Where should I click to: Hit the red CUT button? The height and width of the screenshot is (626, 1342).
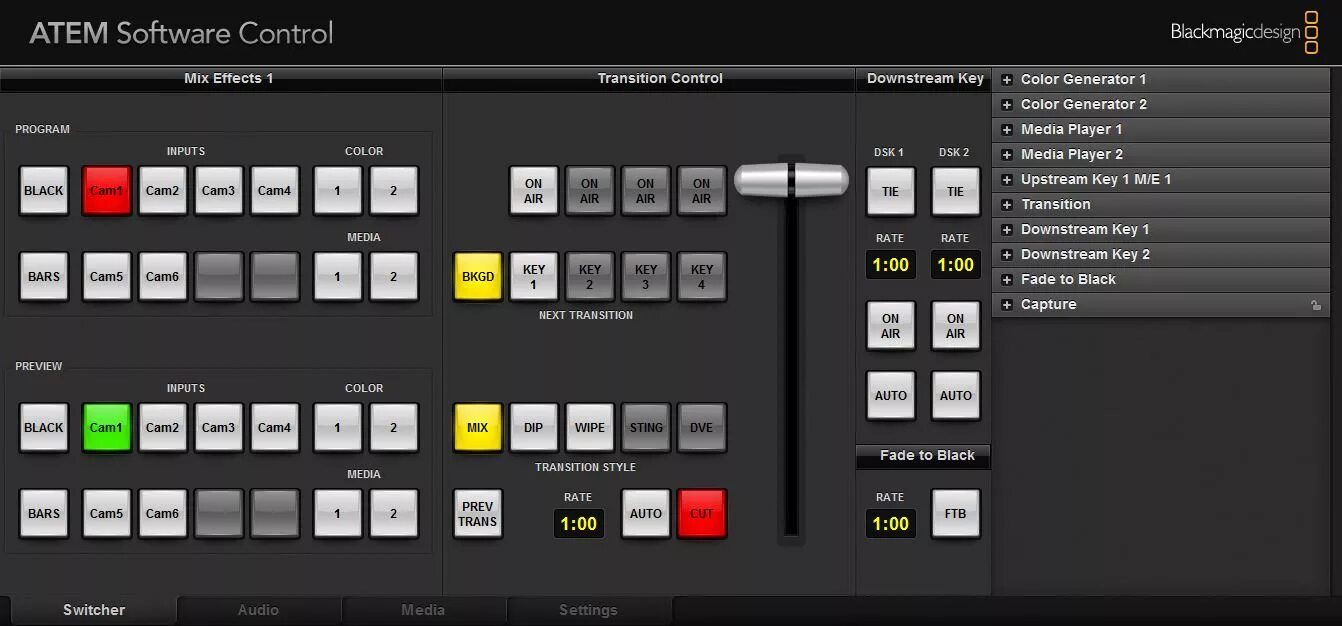tap(702, 513)
